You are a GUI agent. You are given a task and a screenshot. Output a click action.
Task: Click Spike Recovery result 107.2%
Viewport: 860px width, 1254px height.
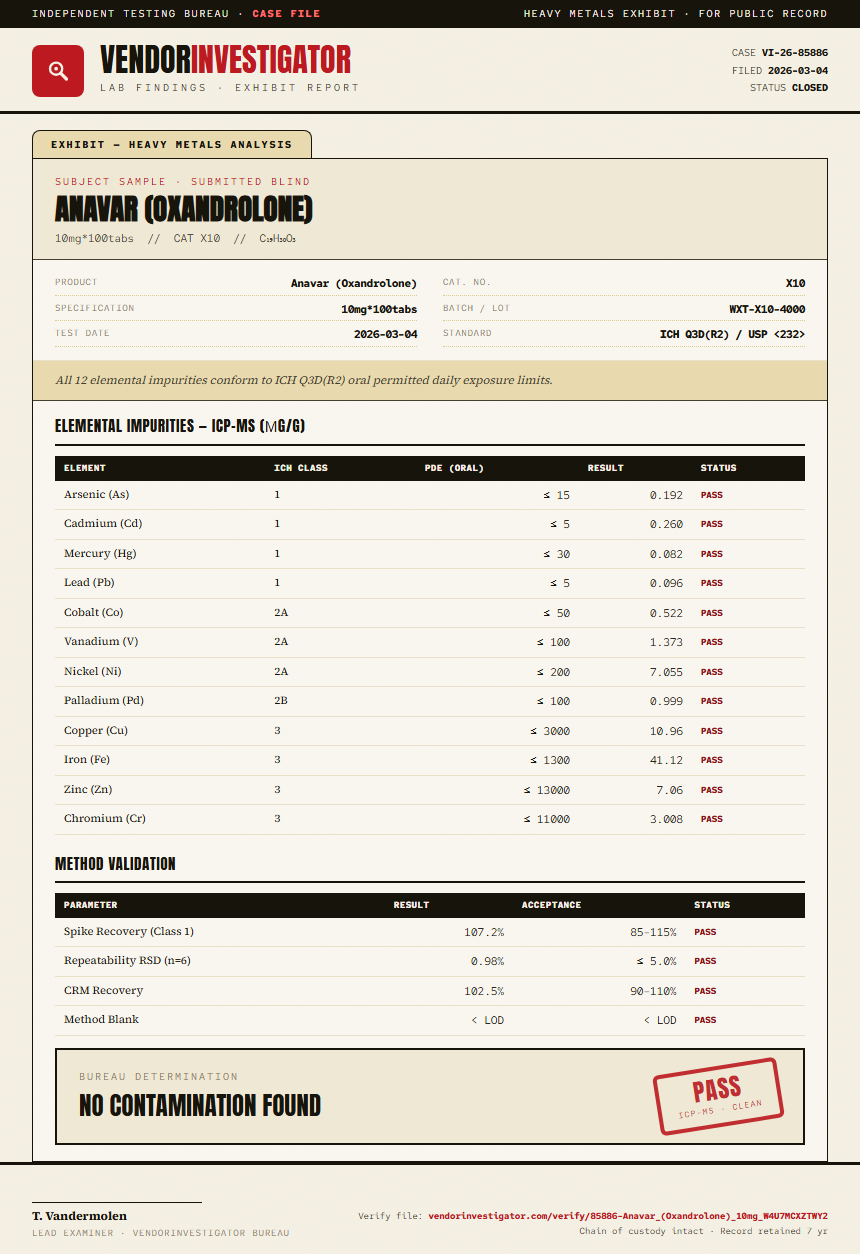(x=484, y=932)
